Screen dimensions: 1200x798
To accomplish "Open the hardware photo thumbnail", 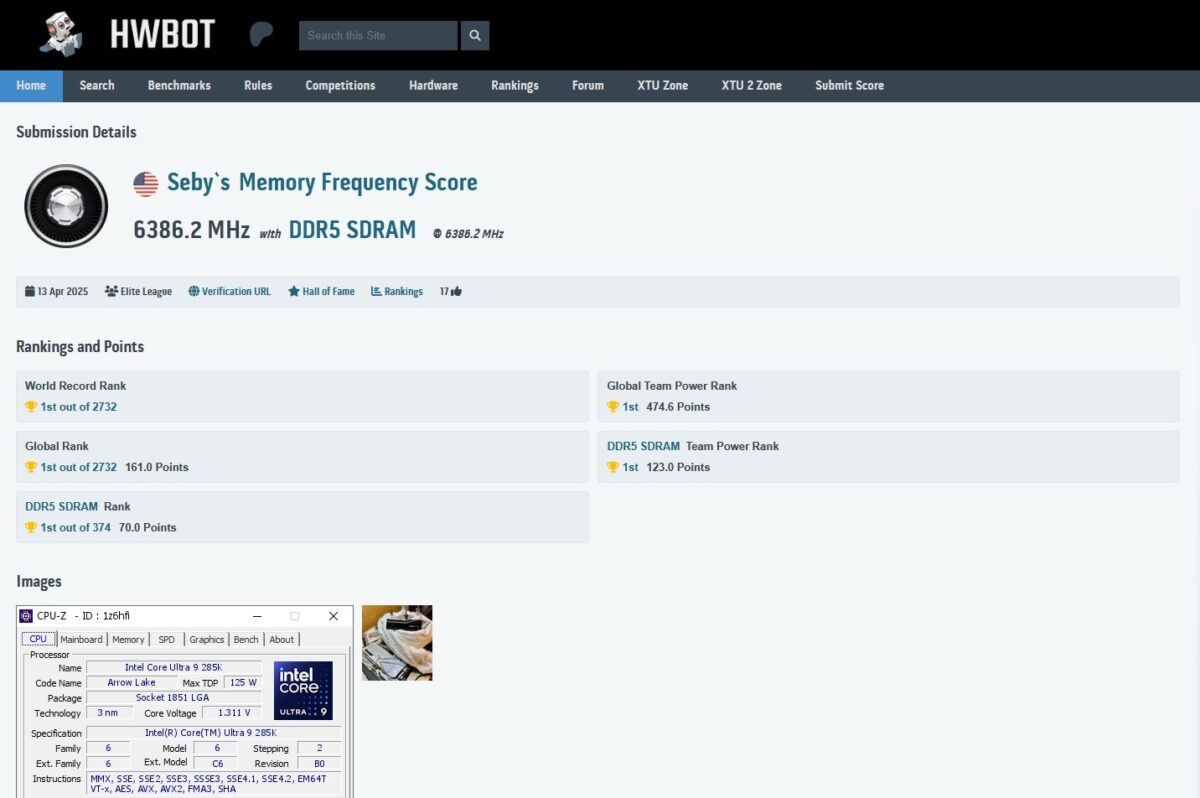I will coord(397,643).
